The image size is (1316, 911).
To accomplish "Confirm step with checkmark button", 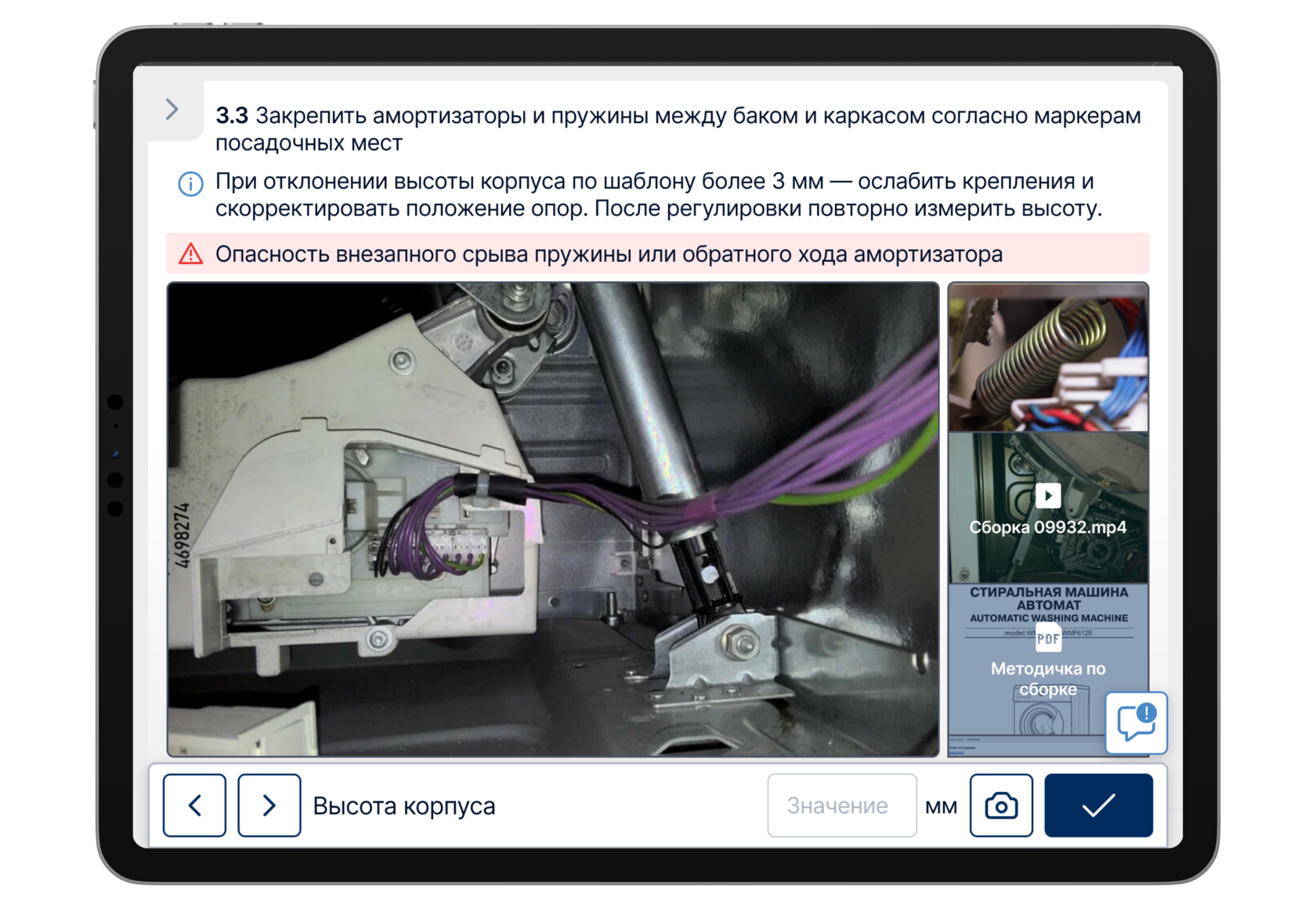I will coord(1098,805).
